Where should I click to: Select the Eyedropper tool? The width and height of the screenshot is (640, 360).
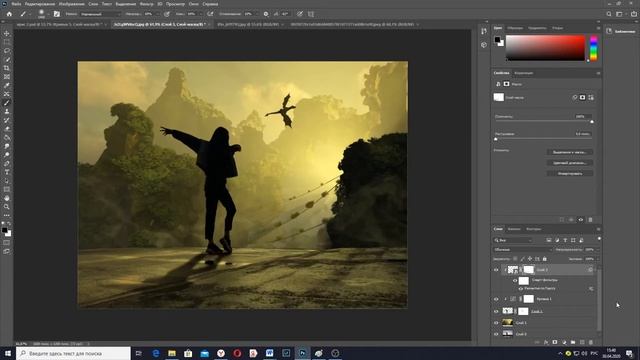point(7,85)
